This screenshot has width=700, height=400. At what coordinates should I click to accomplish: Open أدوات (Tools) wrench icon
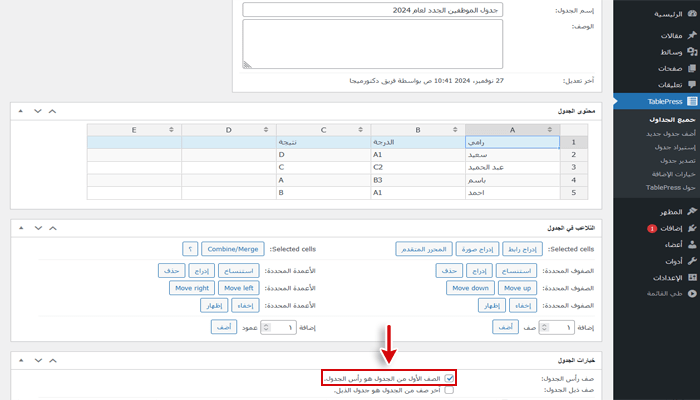pyautogui.click(x=692, y=260)
